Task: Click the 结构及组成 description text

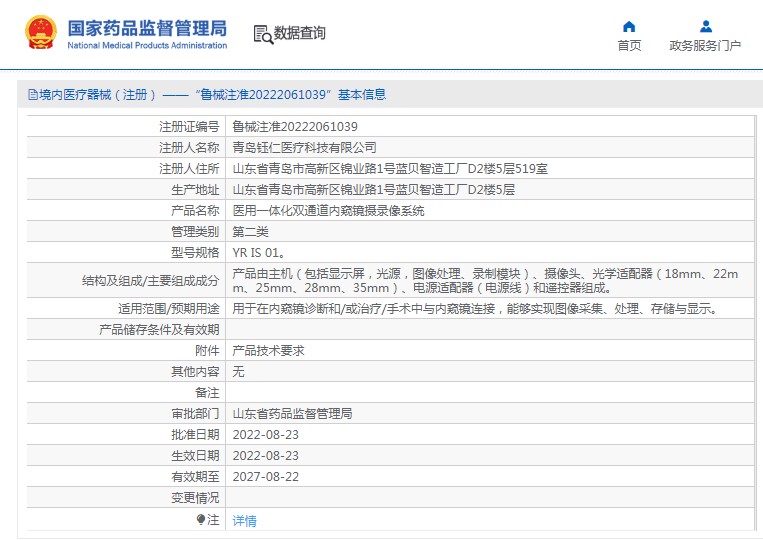Action: click(x=485, y=281)
